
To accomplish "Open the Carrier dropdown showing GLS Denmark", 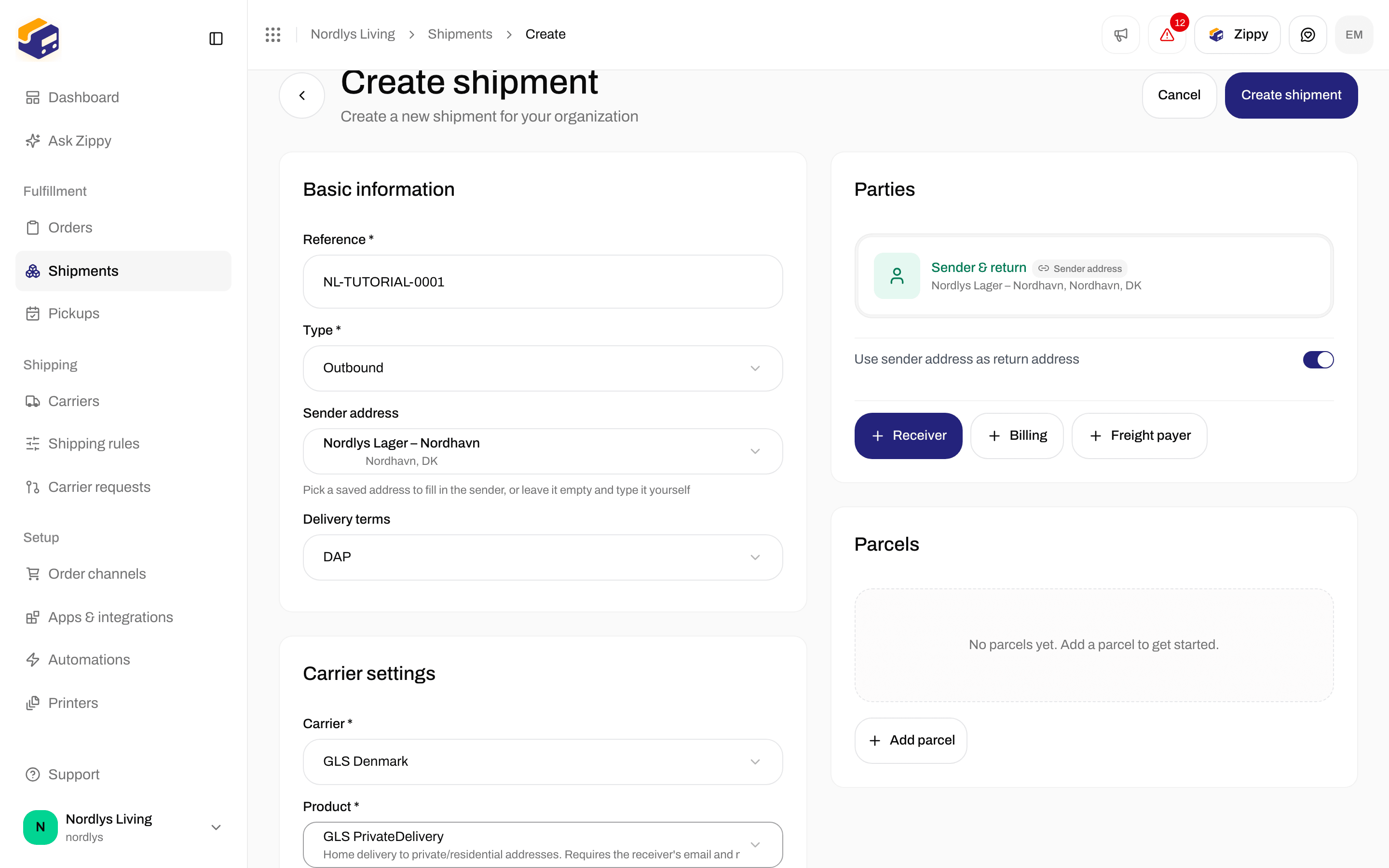I will 543,762.
